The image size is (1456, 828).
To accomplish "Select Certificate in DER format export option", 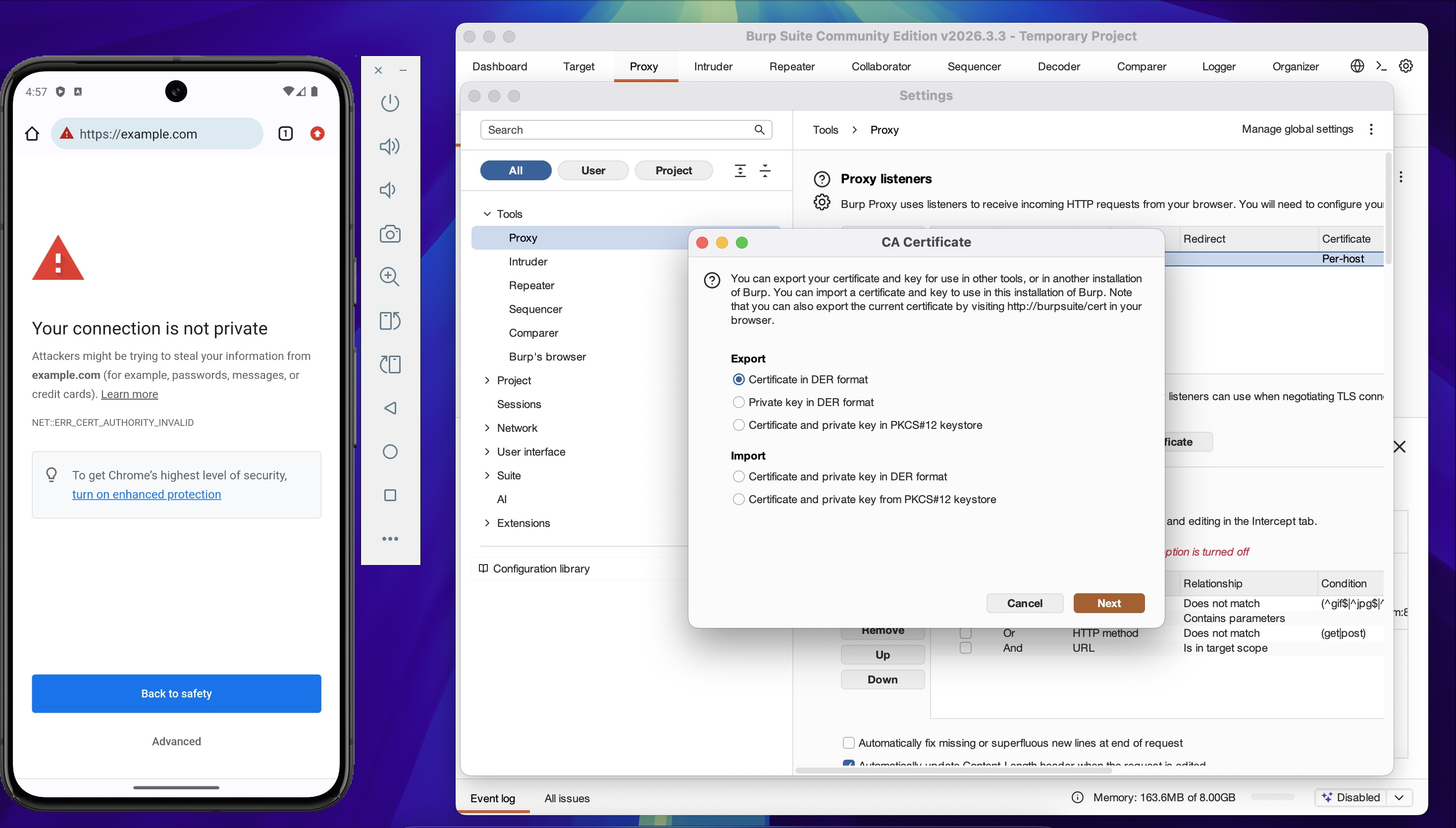I will click(738, 379).
